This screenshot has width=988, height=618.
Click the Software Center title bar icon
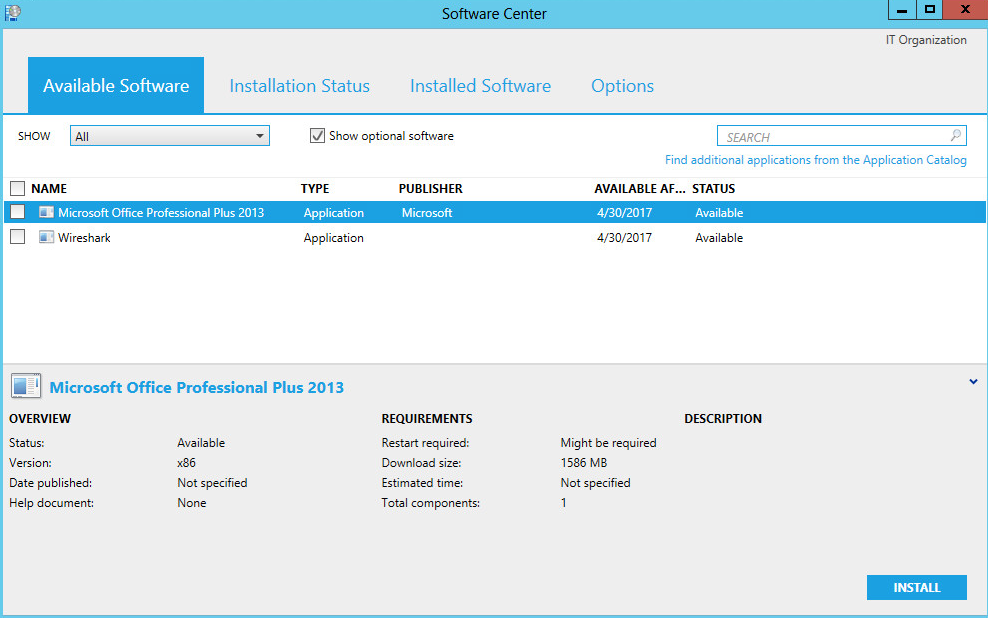(13, 13)
